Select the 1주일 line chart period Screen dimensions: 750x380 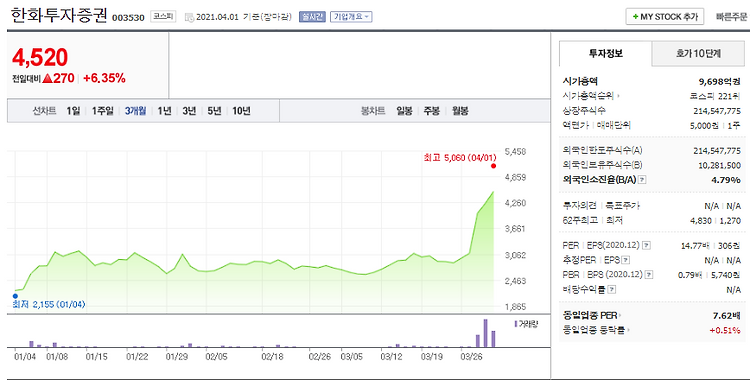point(102,111)
